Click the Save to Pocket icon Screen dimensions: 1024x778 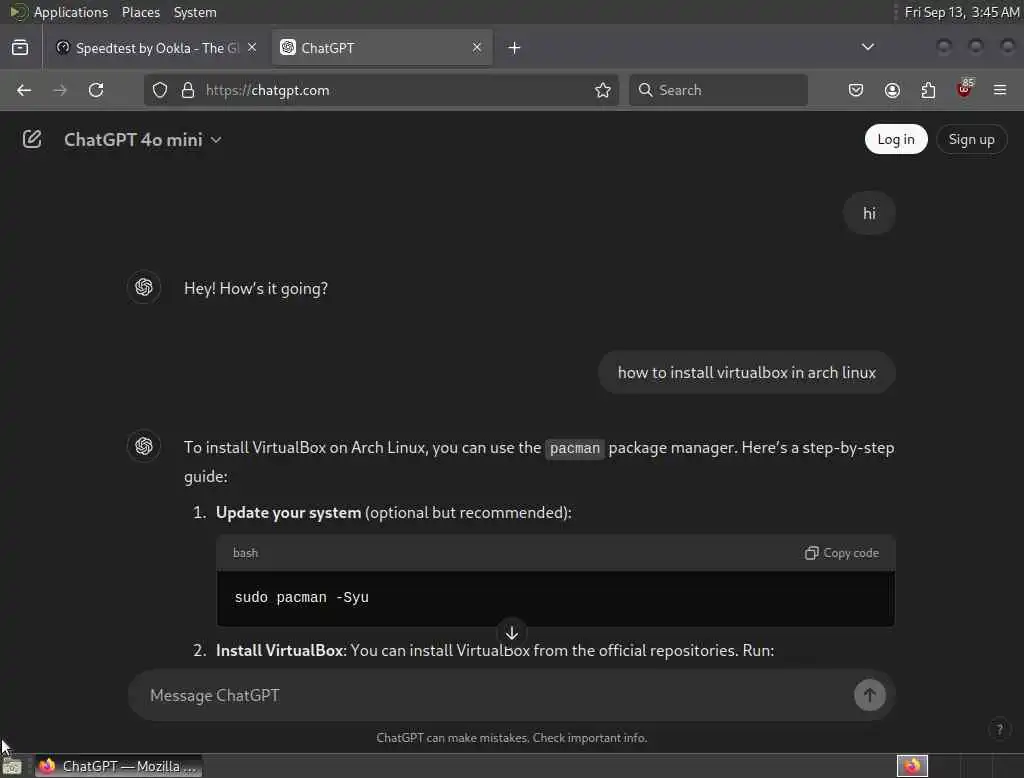pyautogui.click(x=856, y=90)
